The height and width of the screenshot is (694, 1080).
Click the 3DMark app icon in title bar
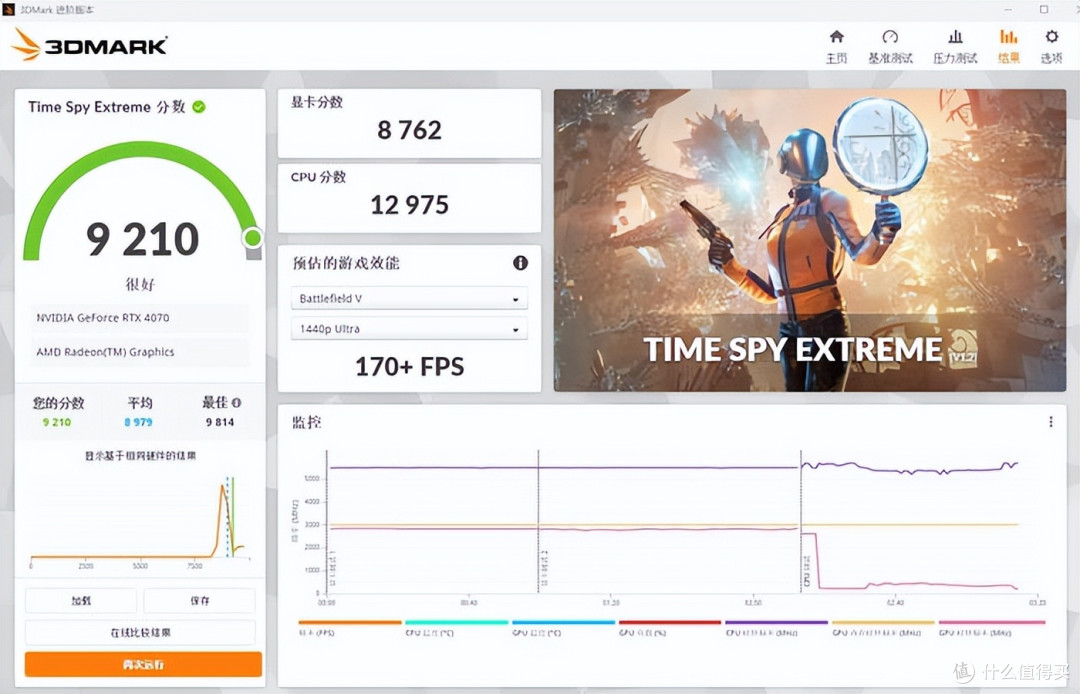pyautogui.click(x=8, y=9)
